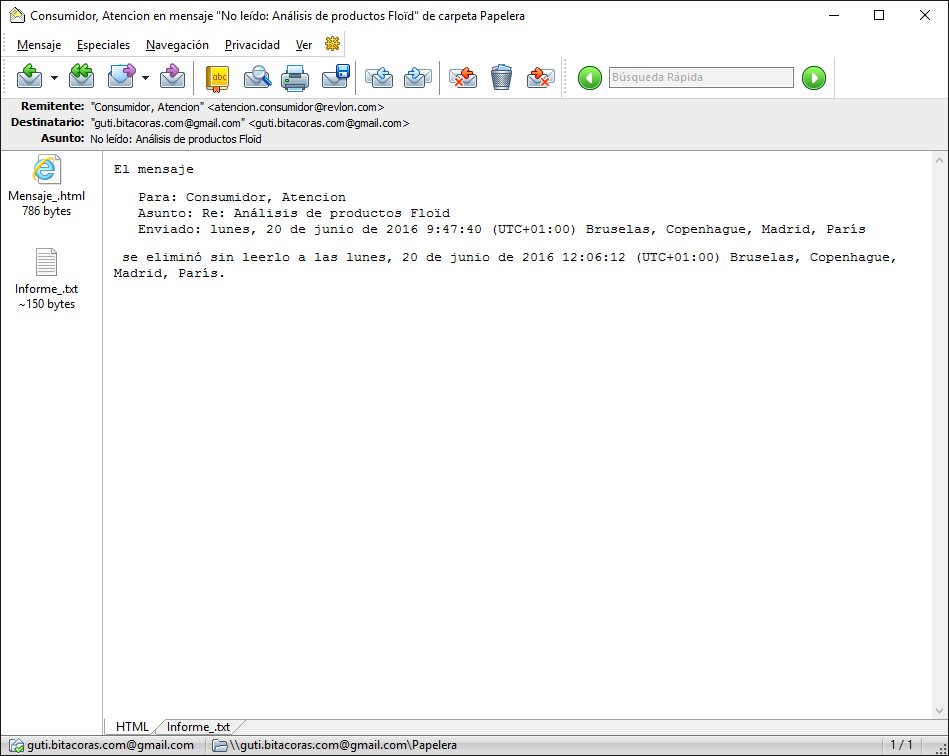Click the Redirect message icon
The height and width of the screenshot is (756, 949).
[172, 77]
